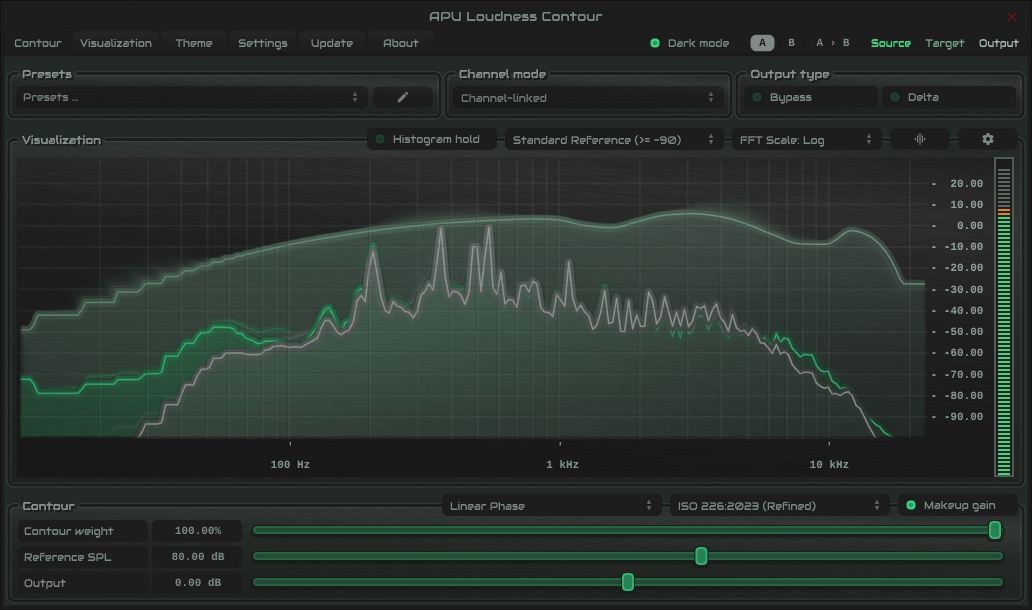Click the APU Loudness Contour title
The width and height of the screenshot is (1032, 610).
click(515, 16)
